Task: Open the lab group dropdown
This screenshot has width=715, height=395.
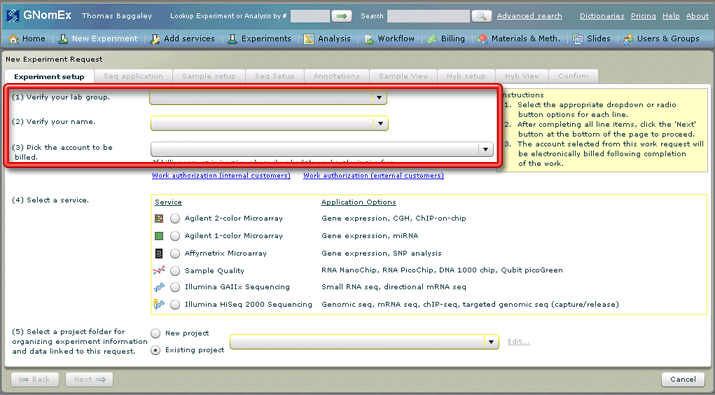Action: [268, 98]
